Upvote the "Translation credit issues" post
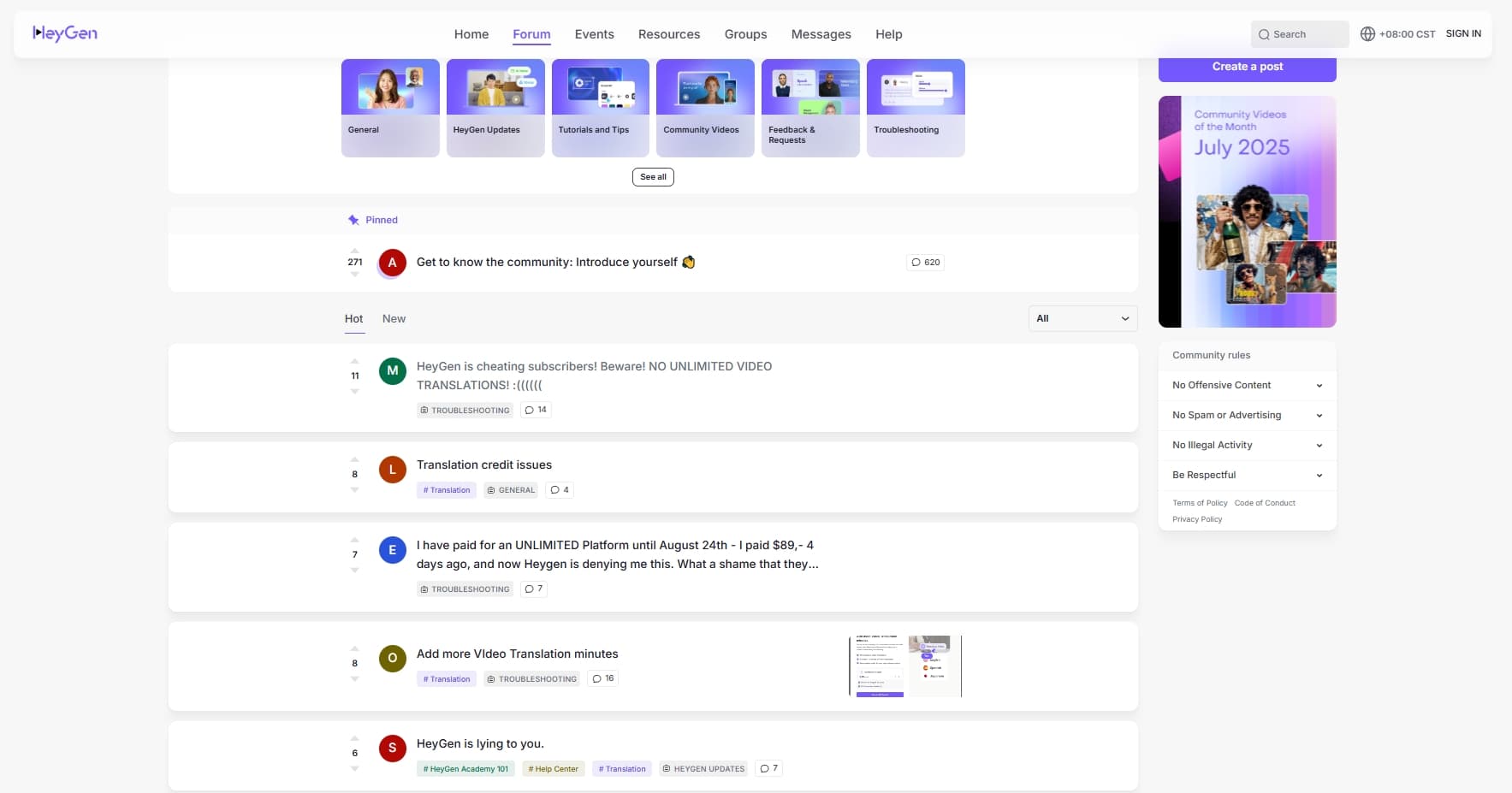Screen dimensions: 1512x793 coord(355,459)
